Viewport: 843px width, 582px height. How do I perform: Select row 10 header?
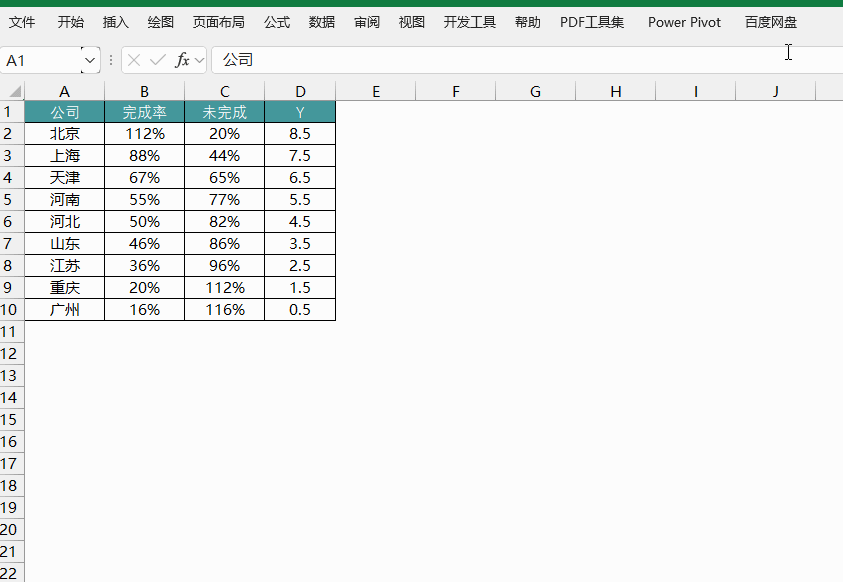click(12, 310)
